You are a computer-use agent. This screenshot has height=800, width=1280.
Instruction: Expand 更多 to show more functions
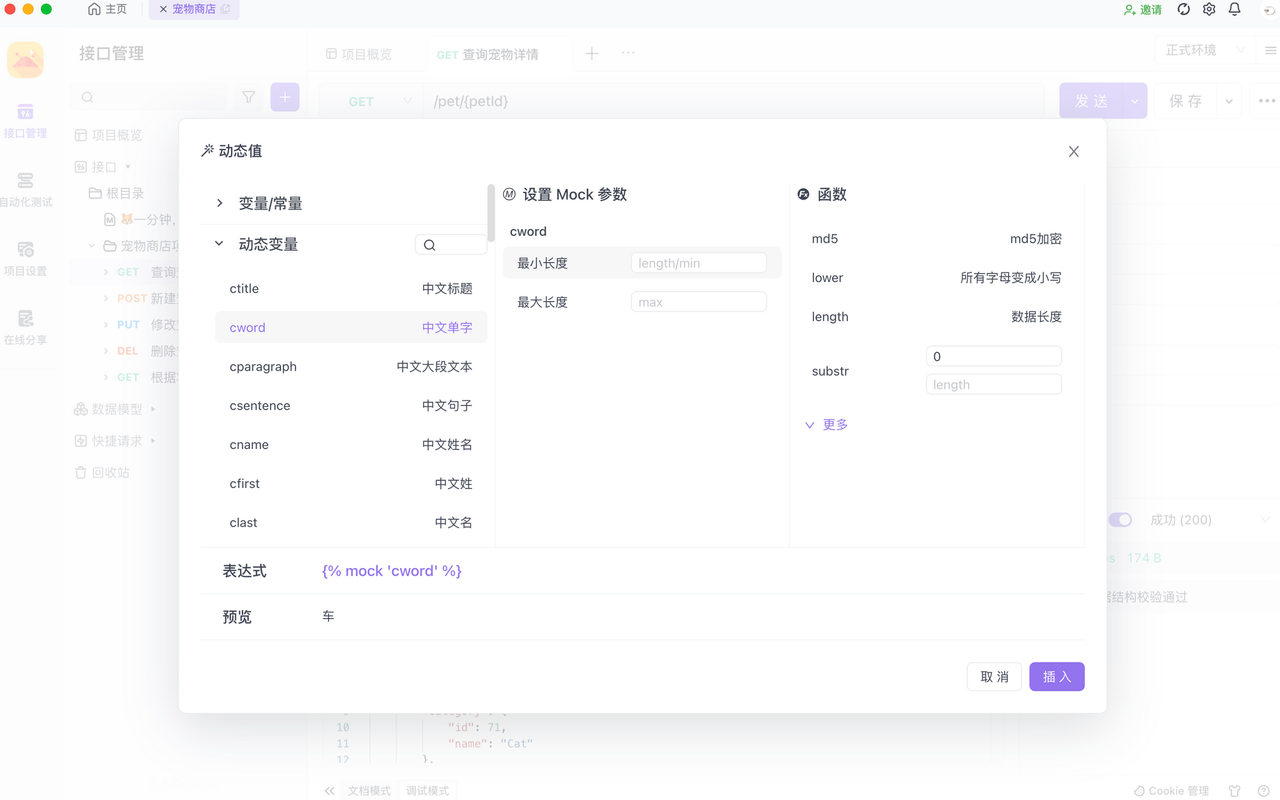click(827, 424)
